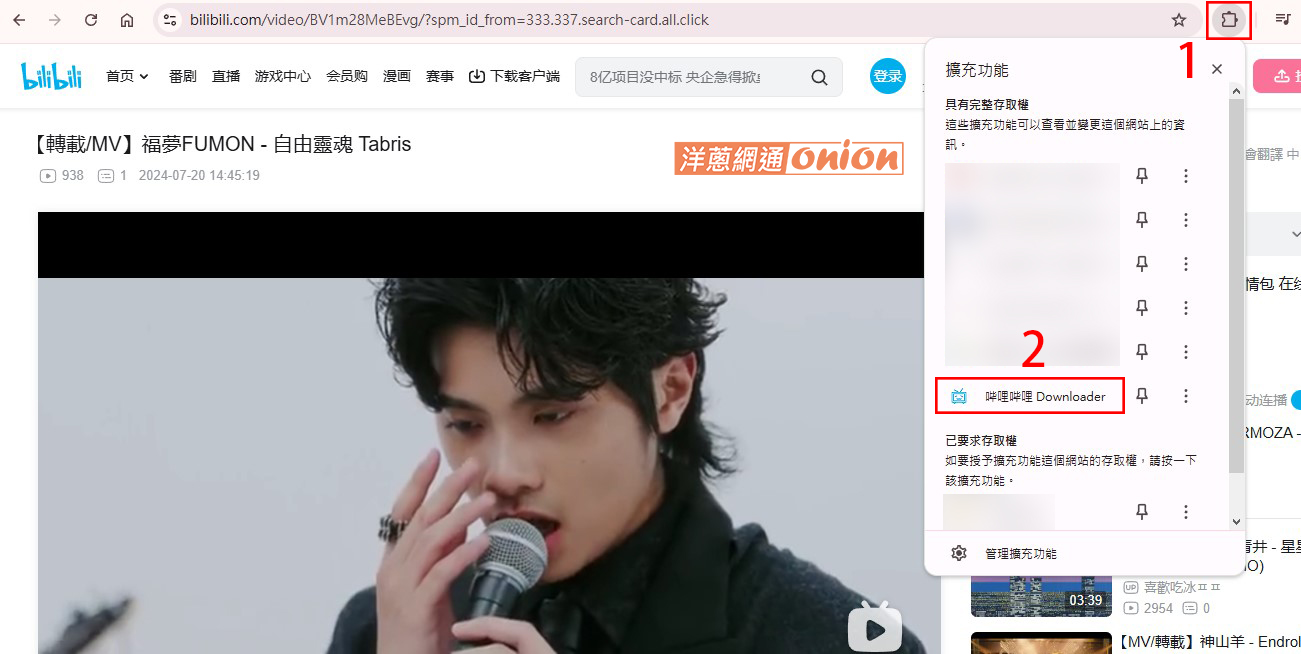Click the 登录 login button
The width and height of the screenshot is (1301, 654).
(887, 76)
